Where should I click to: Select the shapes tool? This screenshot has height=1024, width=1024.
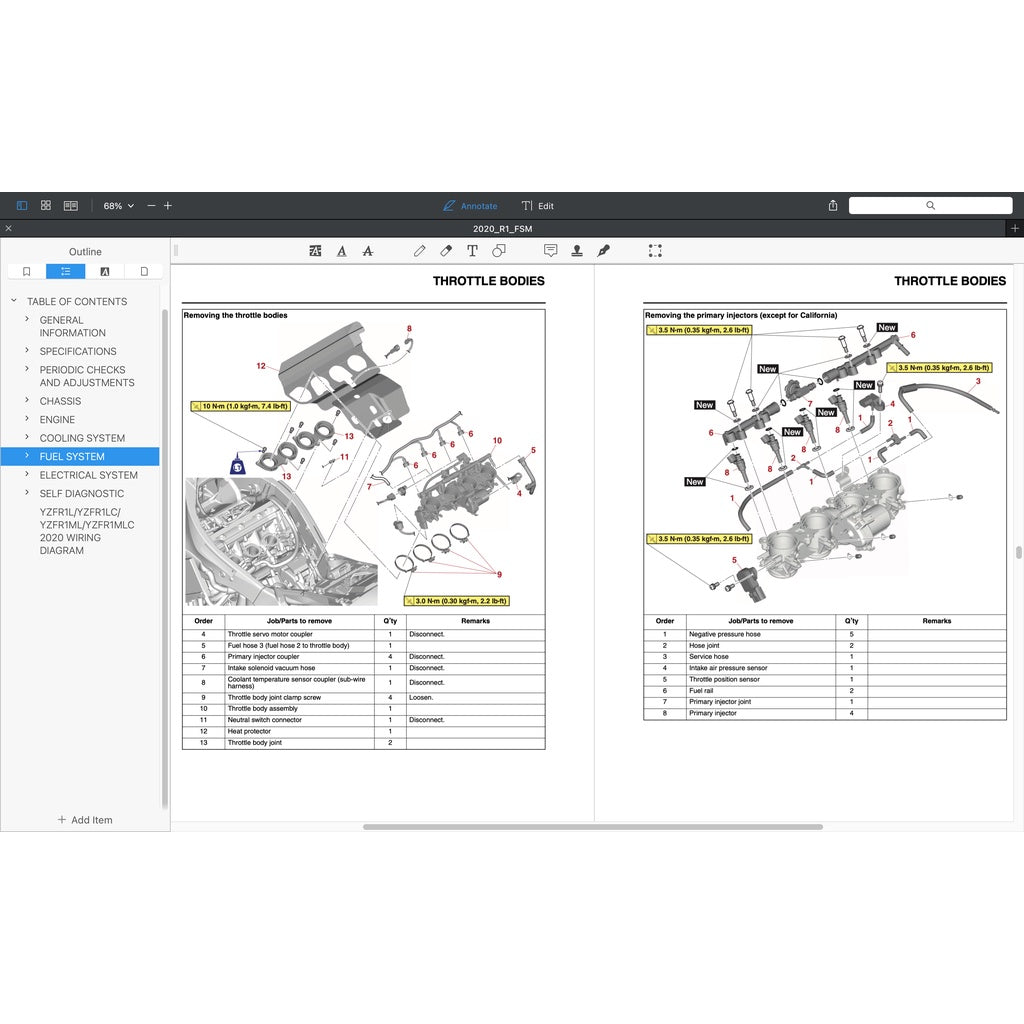pos(499,251)
